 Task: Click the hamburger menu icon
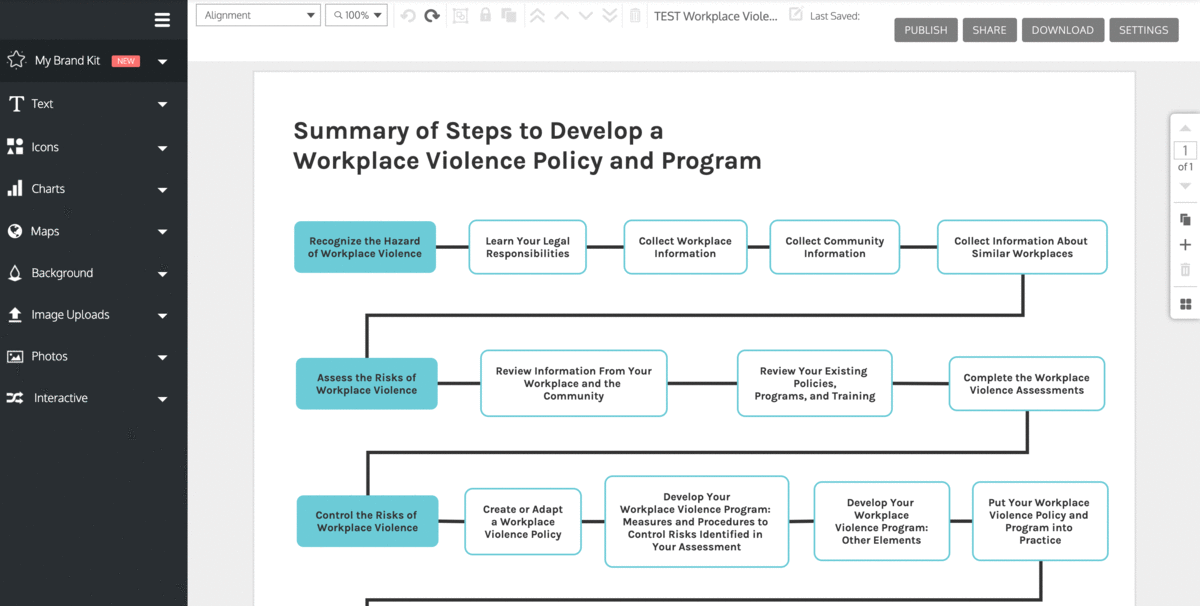point(162,20)
